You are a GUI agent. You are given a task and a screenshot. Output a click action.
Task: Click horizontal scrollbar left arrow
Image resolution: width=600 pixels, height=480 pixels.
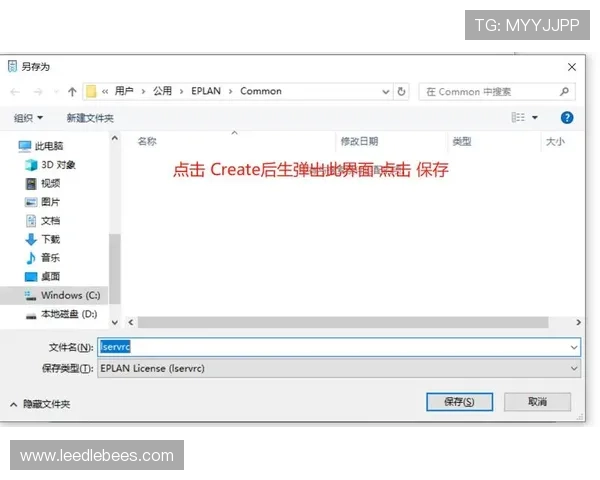click(x=131, y=322)
